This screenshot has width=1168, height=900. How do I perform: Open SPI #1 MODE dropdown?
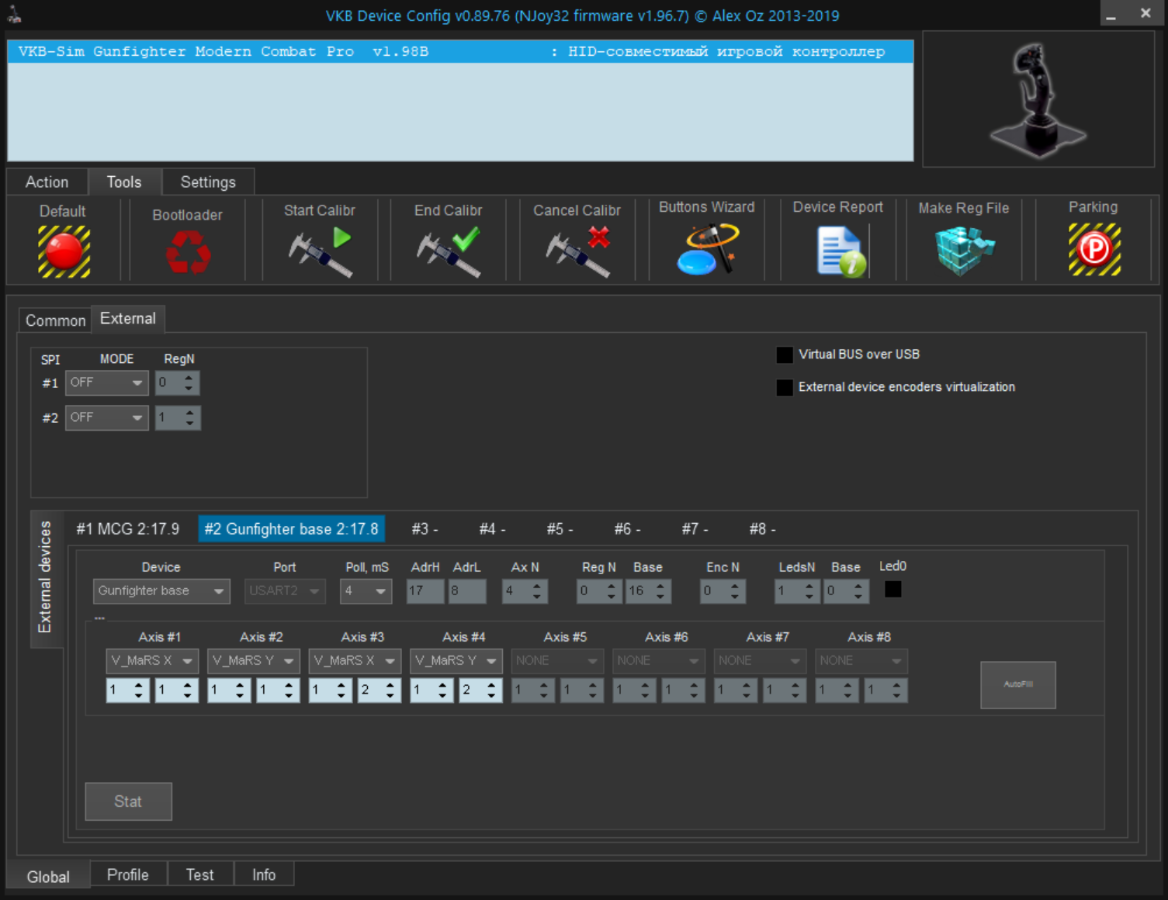107,383
